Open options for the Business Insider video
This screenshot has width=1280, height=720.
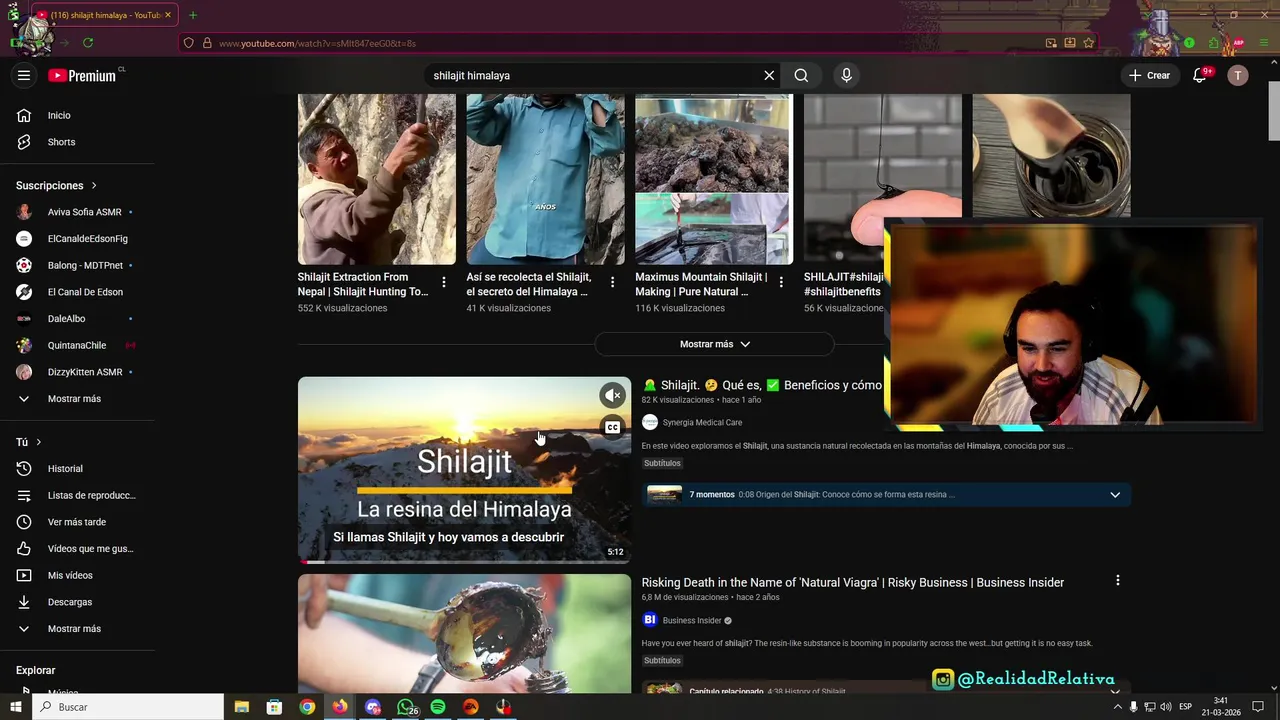[1117, 581]
